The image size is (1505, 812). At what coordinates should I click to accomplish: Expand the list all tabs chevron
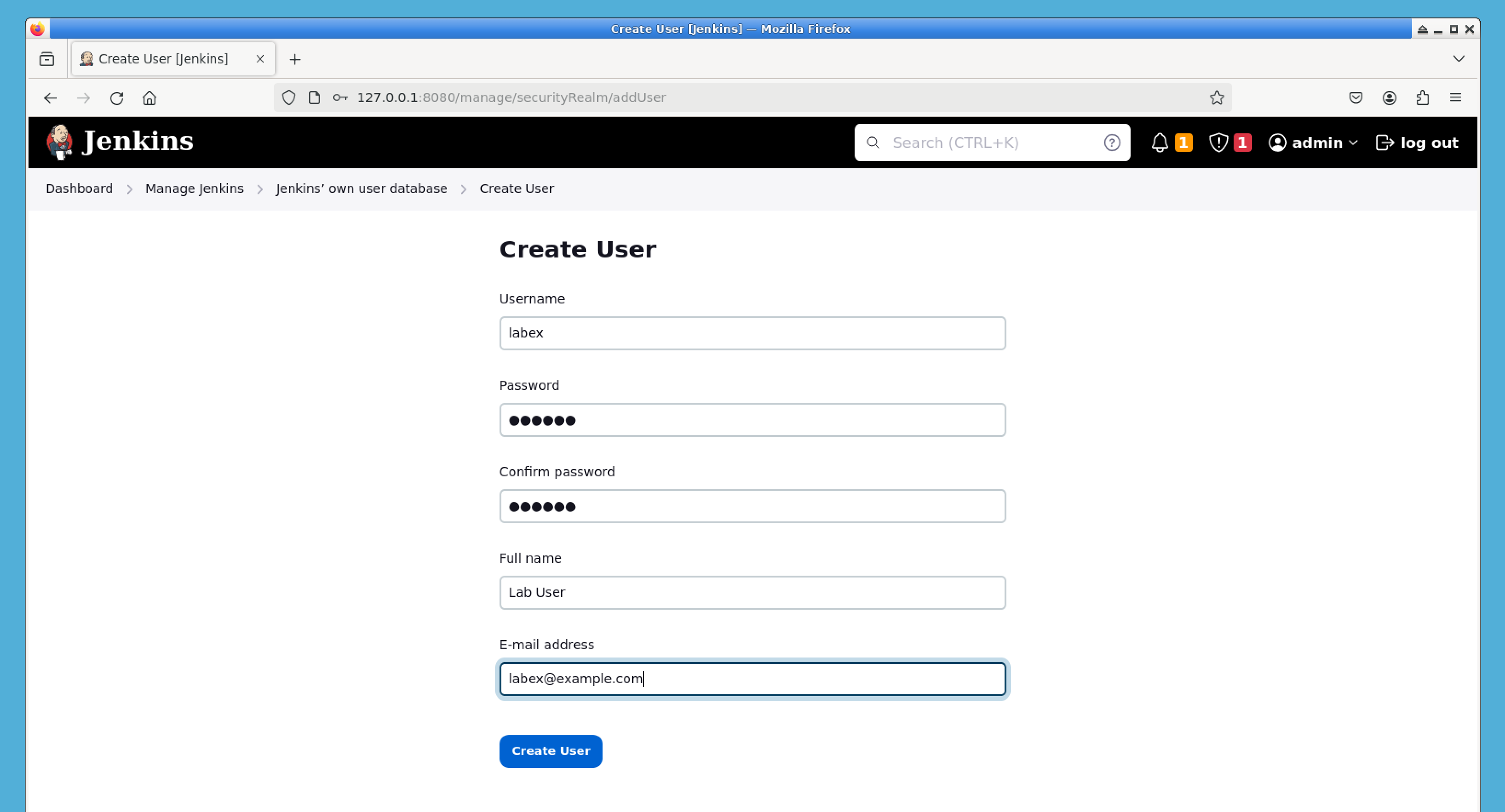pos(1459,58)
